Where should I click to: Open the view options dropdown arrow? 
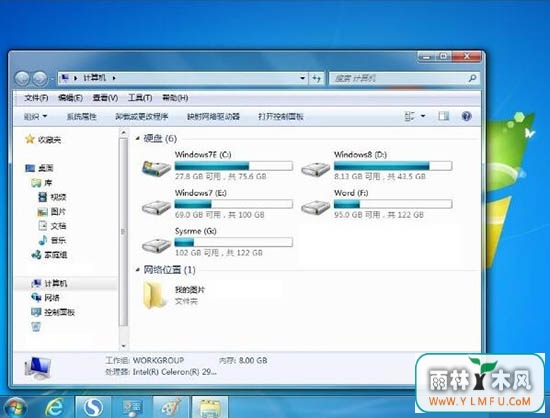[423, 116]
